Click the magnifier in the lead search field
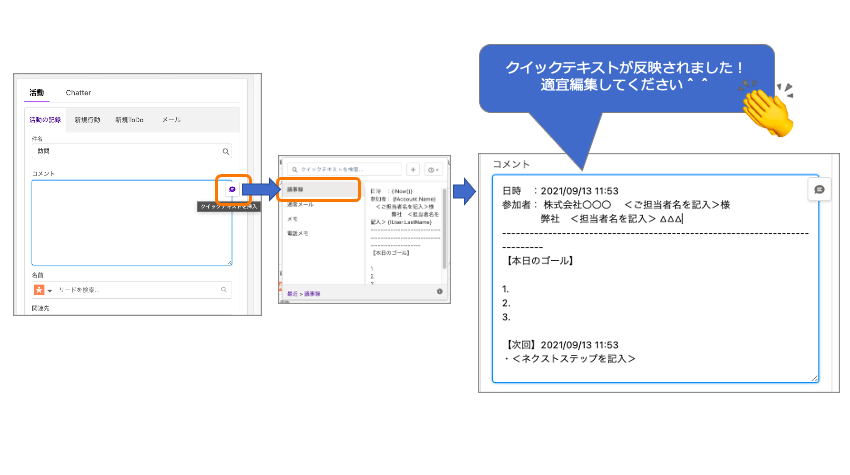Image resolution: width=850 pixels, height=475 pixels. pyautogui.click(x=223, y=290)
